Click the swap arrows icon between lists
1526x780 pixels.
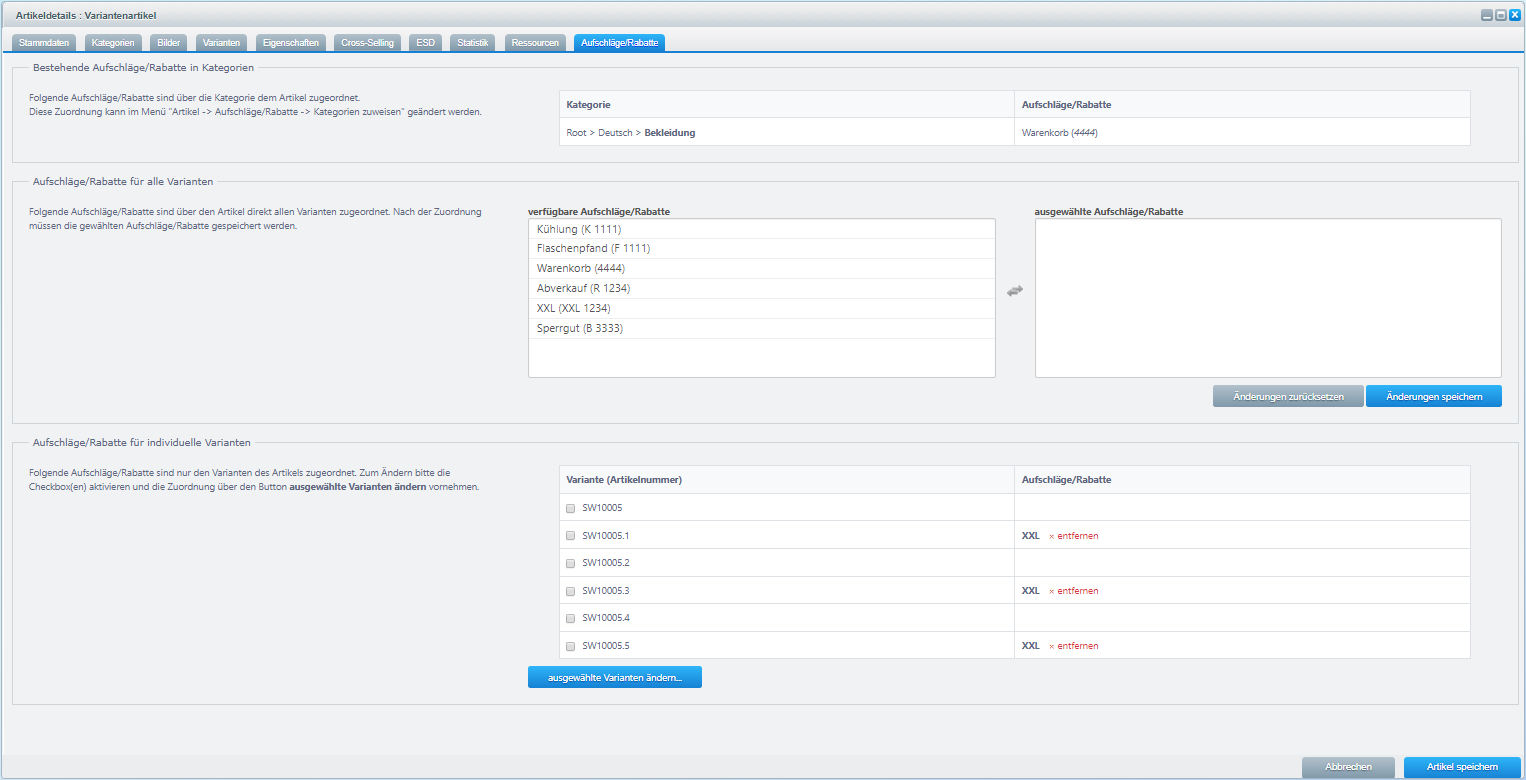pos(1015,291)
